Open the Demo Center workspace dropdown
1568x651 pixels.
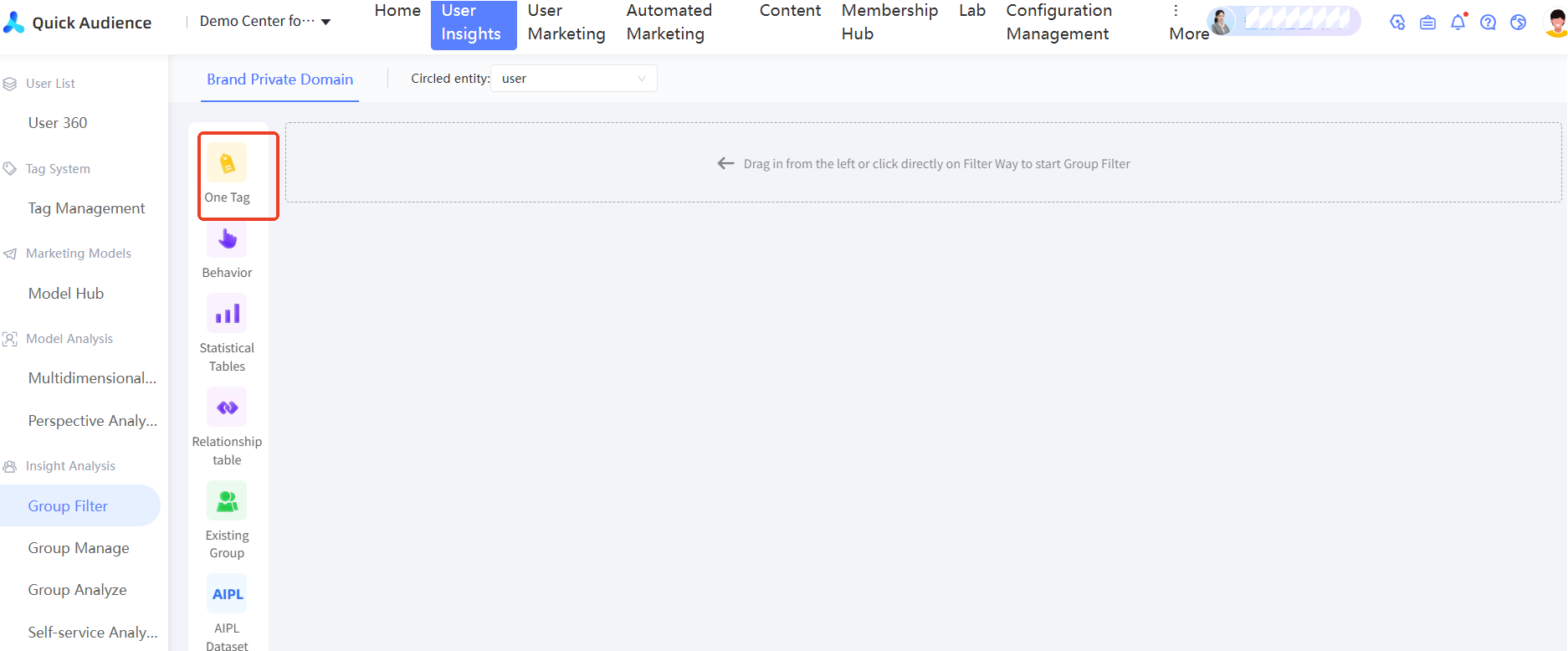265,21
